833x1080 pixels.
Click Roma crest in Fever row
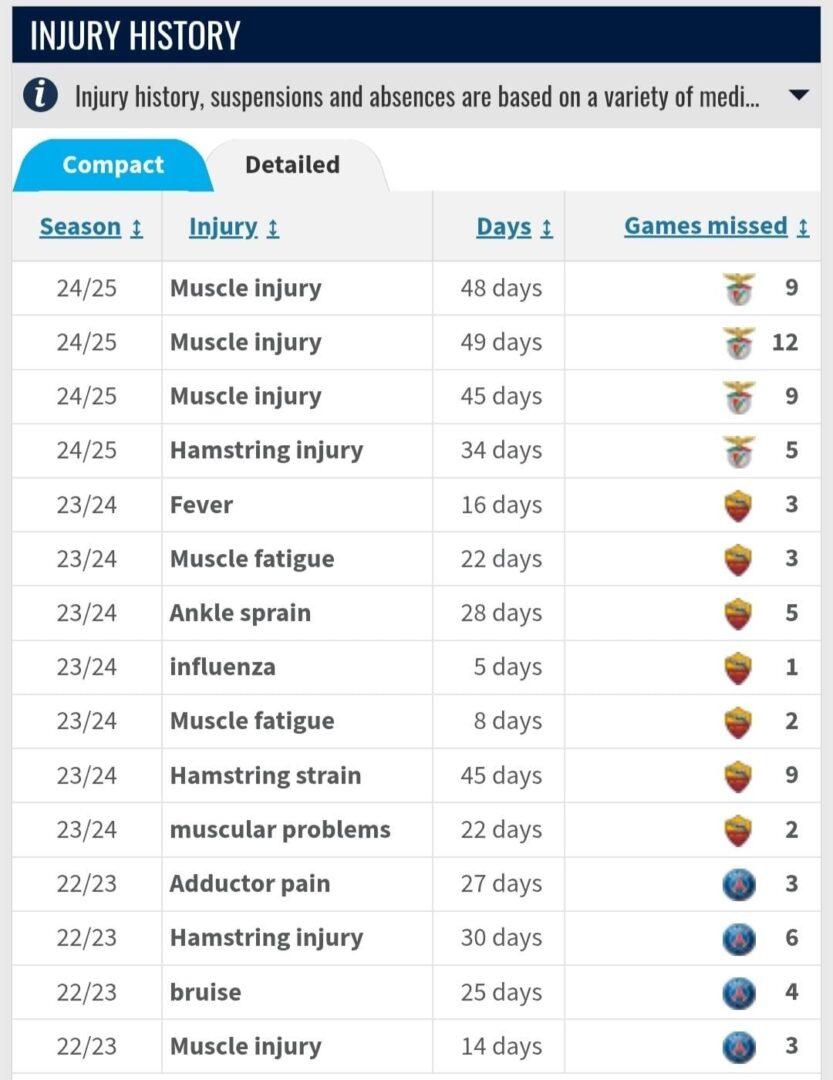738,505
